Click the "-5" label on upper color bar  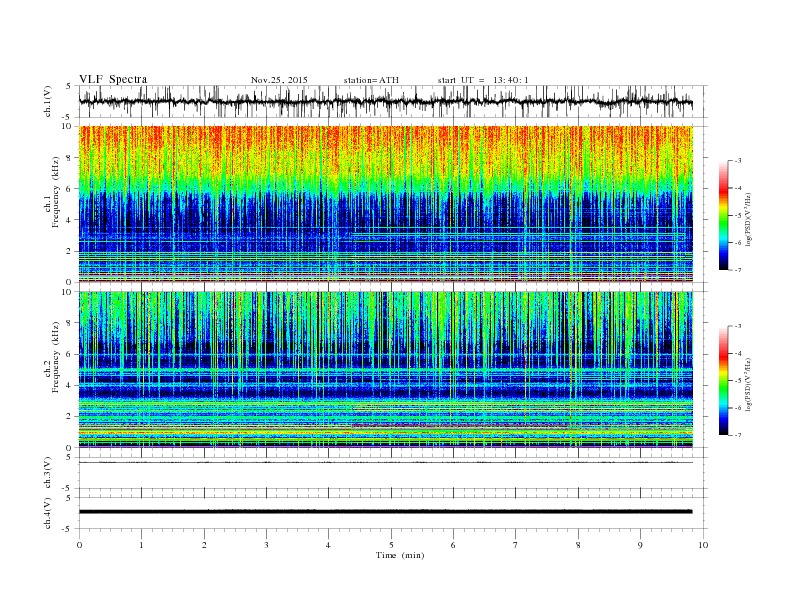pos(738,216)
